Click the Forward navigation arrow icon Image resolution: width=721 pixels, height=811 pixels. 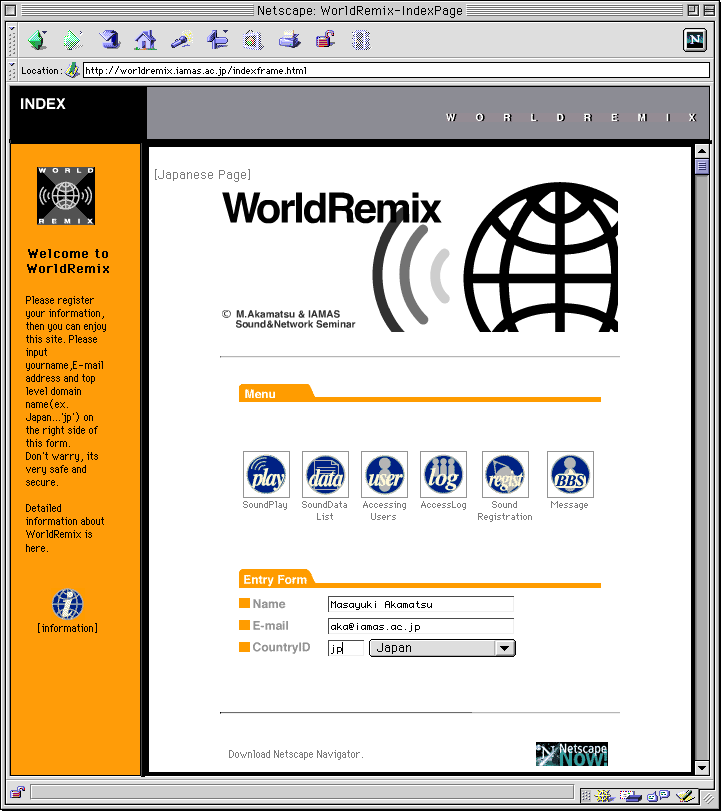pos(73,40)
